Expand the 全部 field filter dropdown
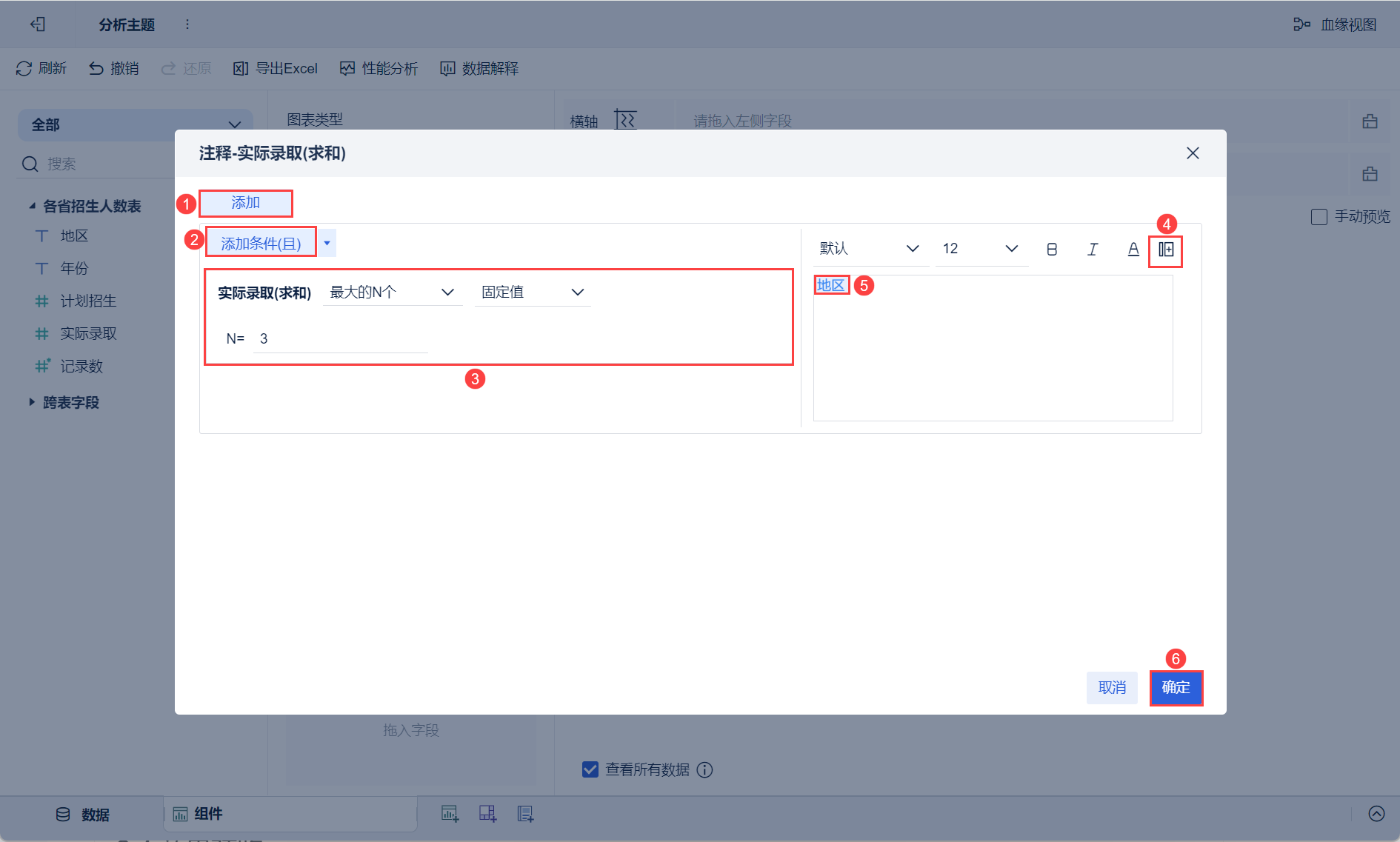This screenshot has height=842, width=1400. point(136,124)
